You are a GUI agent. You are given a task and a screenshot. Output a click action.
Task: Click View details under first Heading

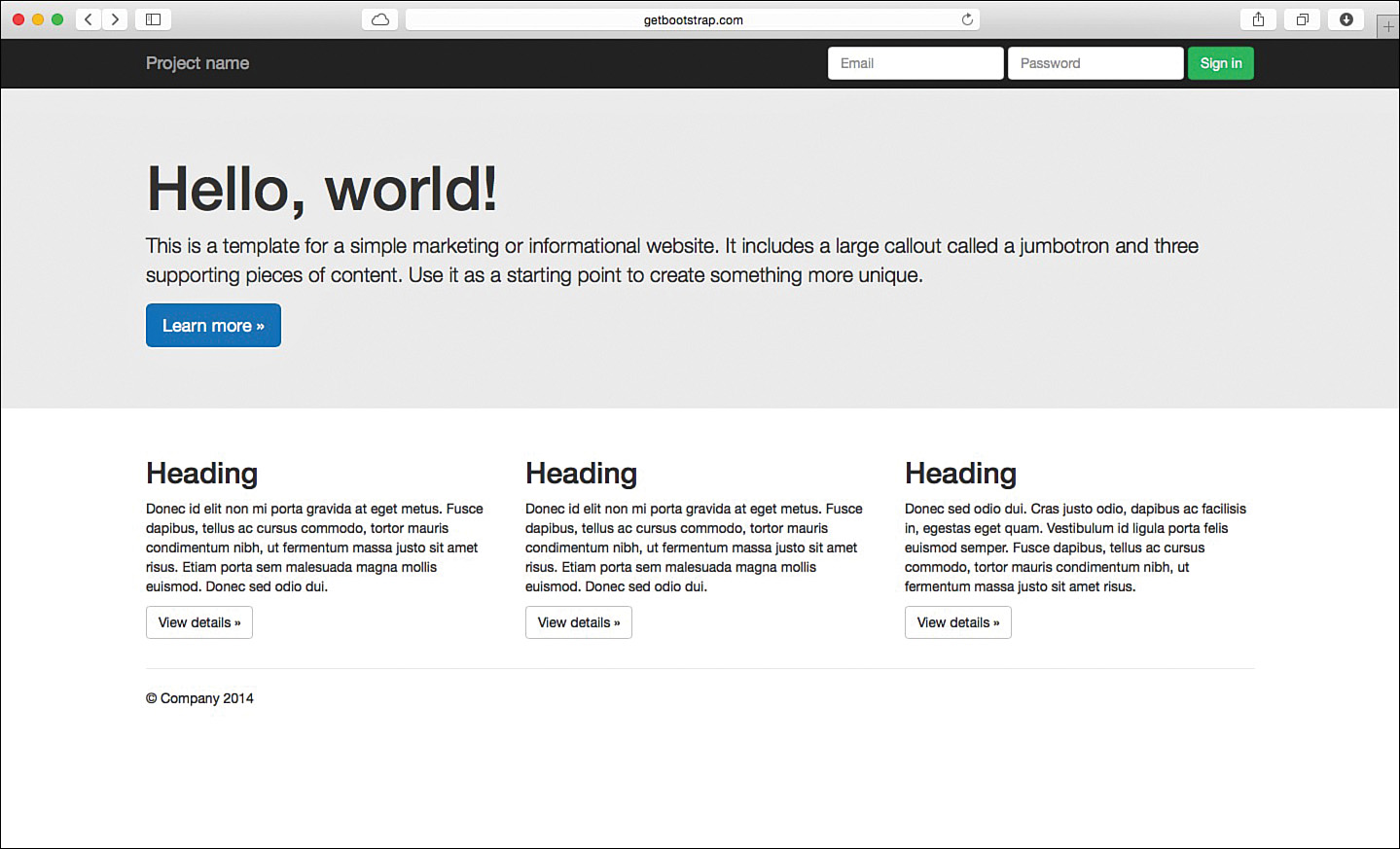click(x=199, y=622)
